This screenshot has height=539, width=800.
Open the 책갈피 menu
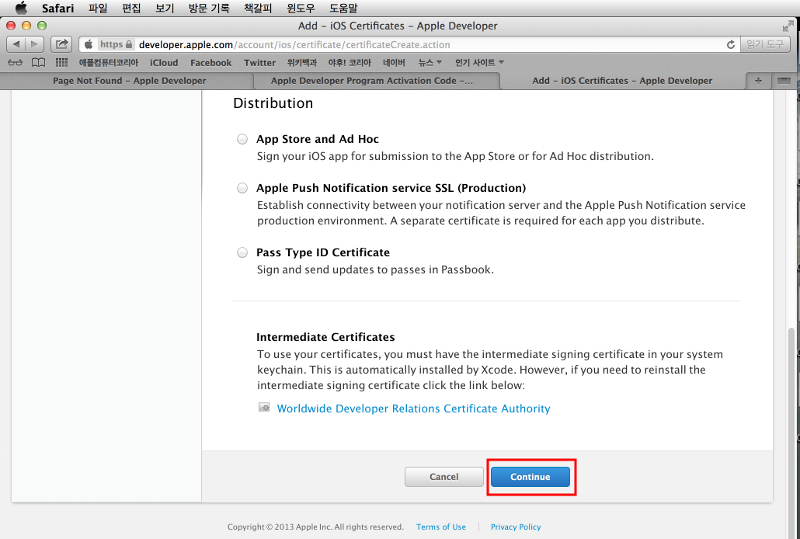click(258, 8)
